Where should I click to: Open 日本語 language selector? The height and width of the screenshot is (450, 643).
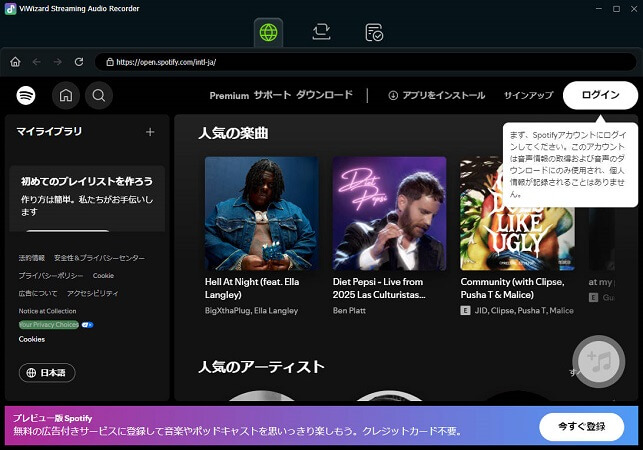(x=47, y=372)
